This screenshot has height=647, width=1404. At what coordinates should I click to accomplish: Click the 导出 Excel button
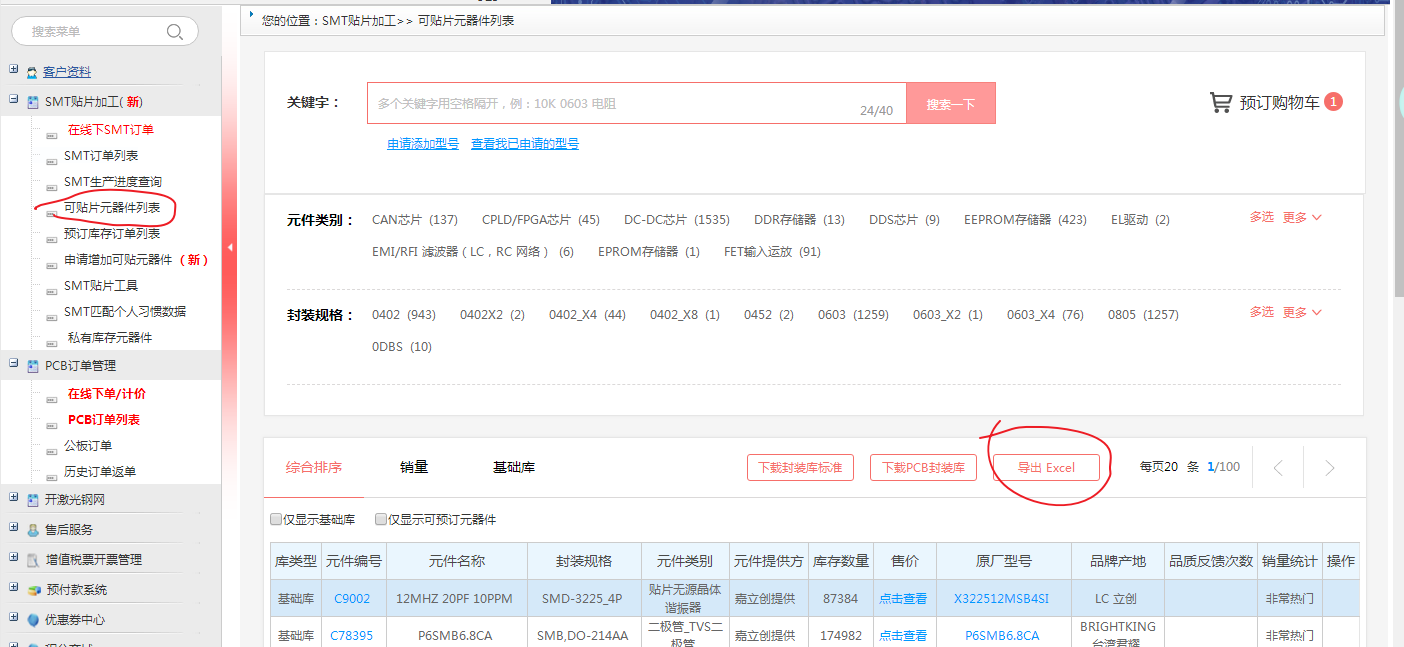[x=1046, y=468]
